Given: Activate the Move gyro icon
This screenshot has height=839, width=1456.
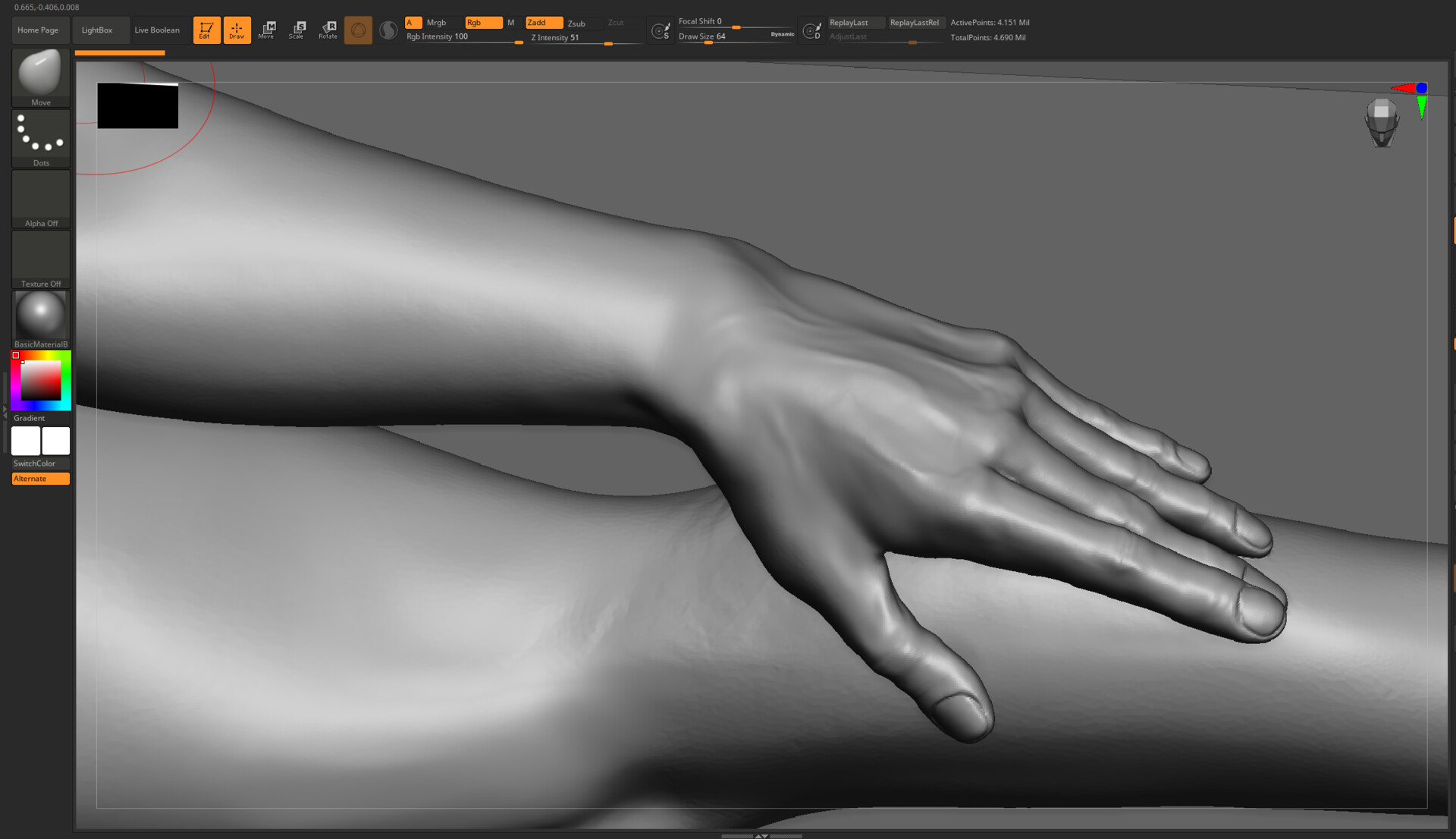Looking at the screenshot, I should point(267,30).
